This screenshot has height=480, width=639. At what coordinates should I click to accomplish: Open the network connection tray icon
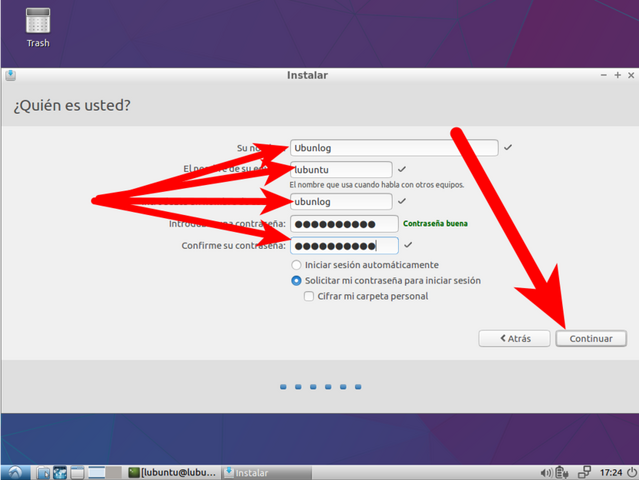[x=584, y=472]
